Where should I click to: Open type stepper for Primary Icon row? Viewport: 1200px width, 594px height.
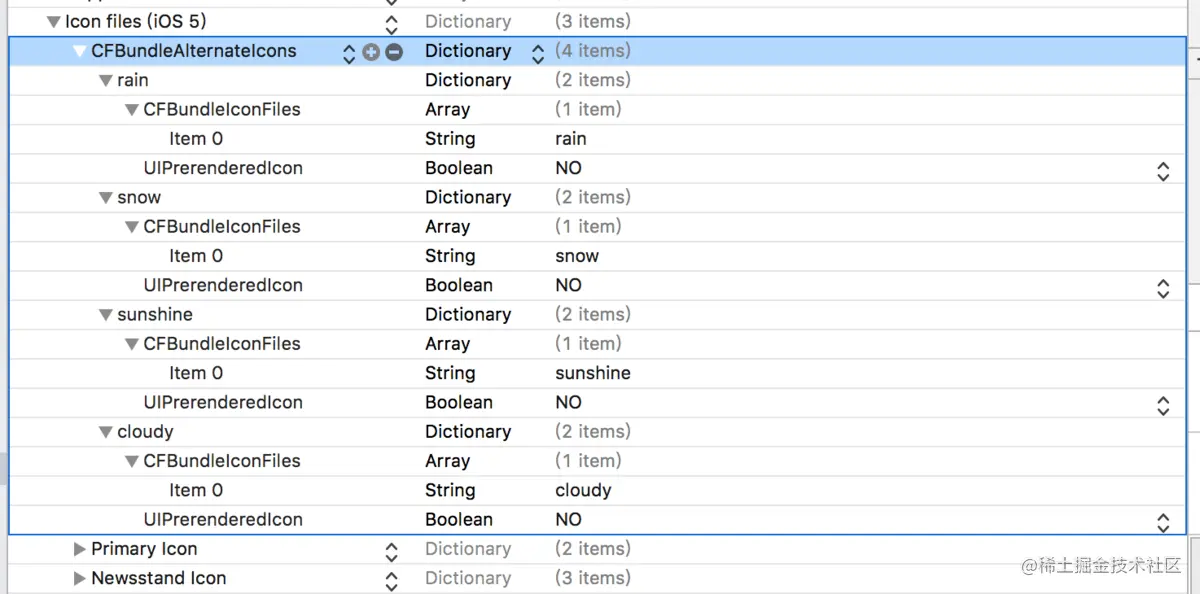click(392, 551)
